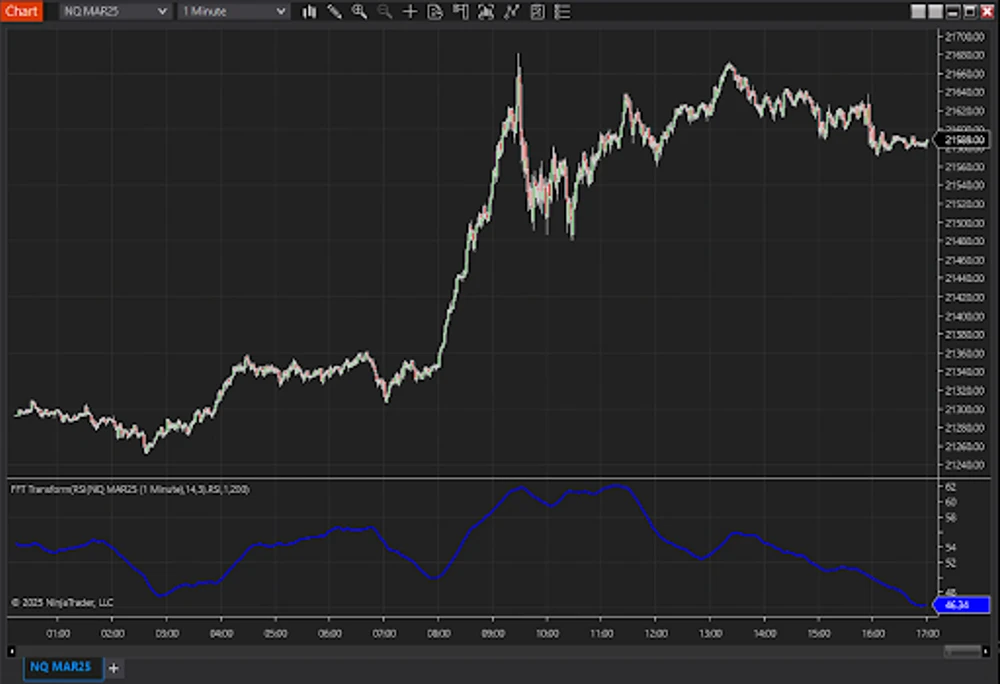
Task: Open the chart style (bar type) selector
Action: pyautogui.click(x=309, y=11)
